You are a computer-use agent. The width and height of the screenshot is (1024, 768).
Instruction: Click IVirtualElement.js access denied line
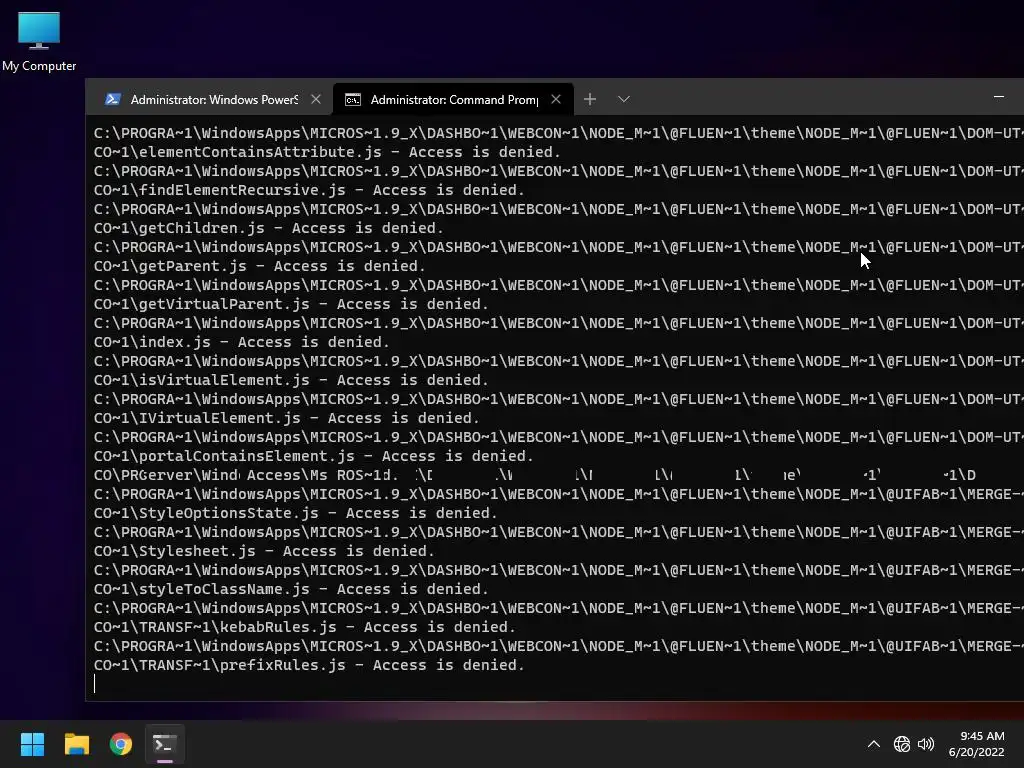[x=287, y=418]
